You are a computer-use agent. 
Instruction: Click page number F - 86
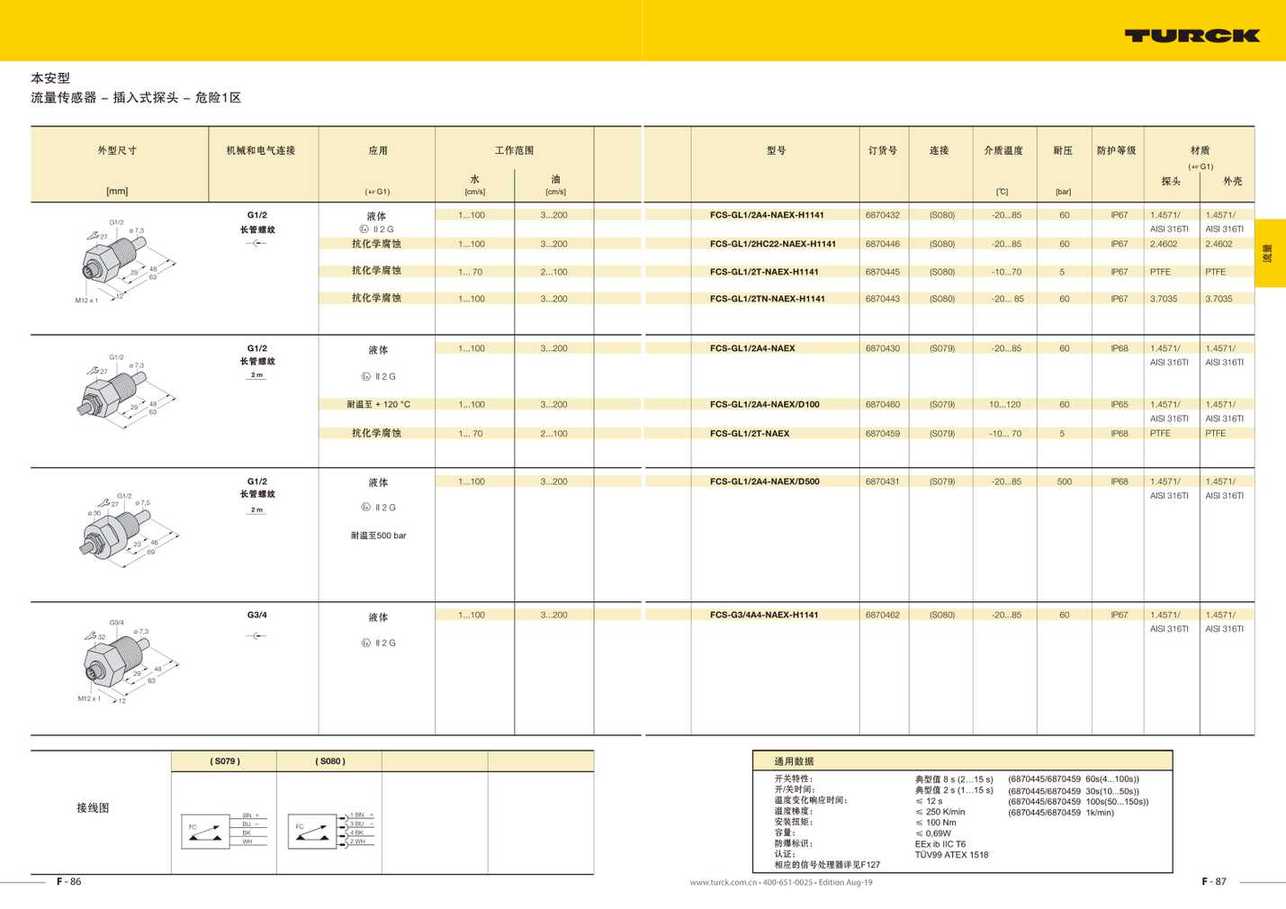(x=68, y=881)
